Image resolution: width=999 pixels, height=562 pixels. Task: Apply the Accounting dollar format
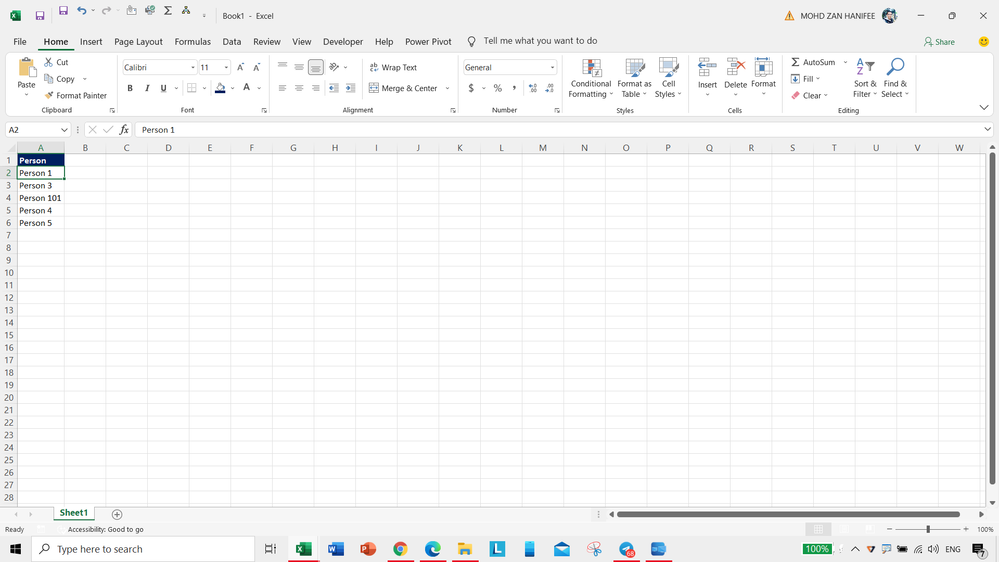click(471, 88)
